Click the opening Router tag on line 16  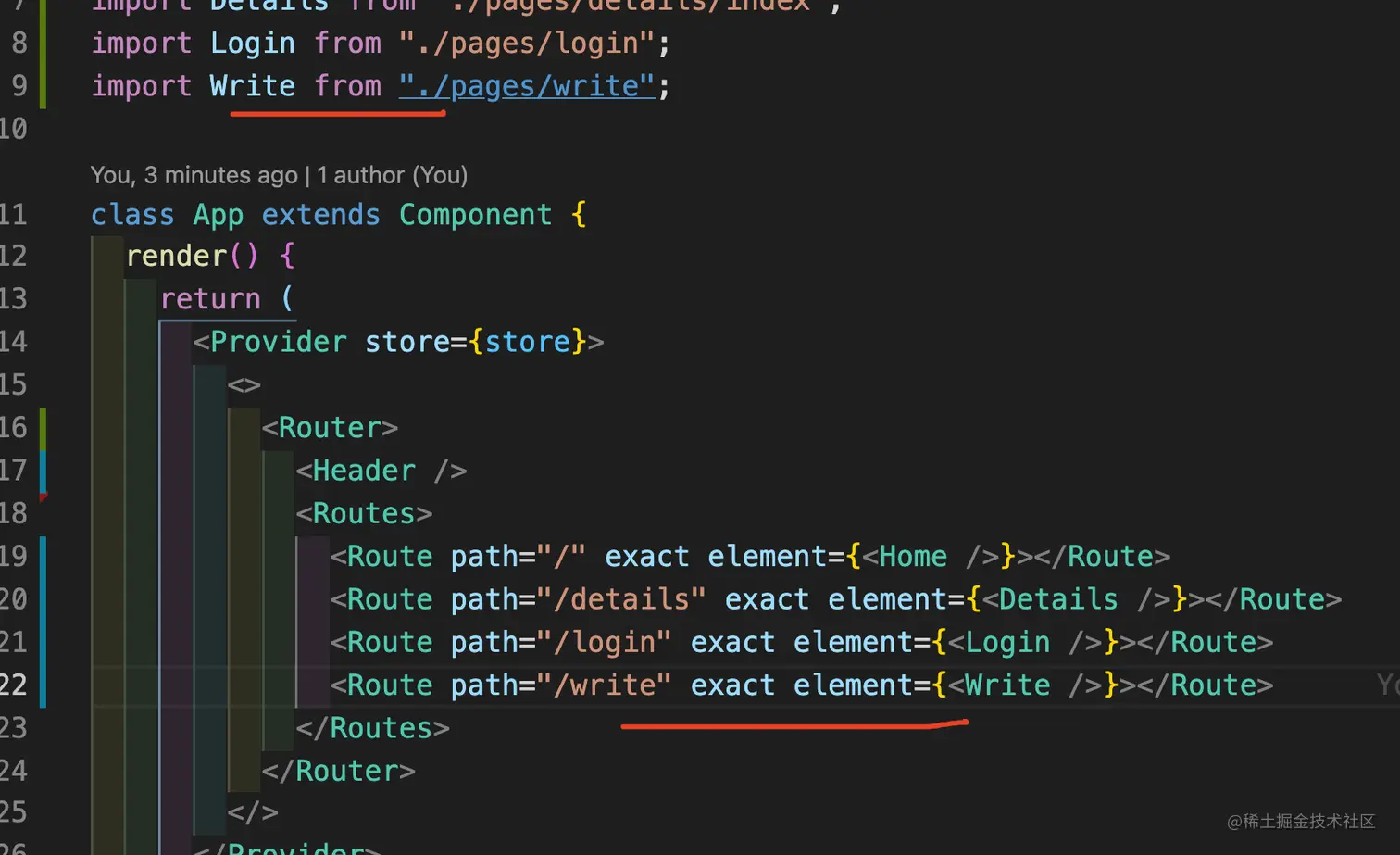pyautogui.click(x=330, y=428)
